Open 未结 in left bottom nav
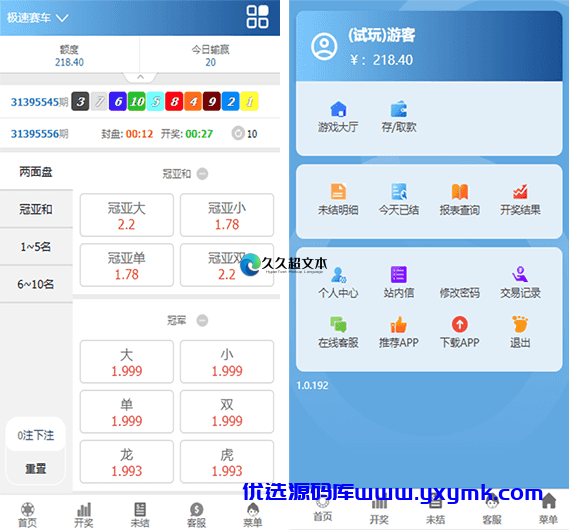 coord(140,515)
